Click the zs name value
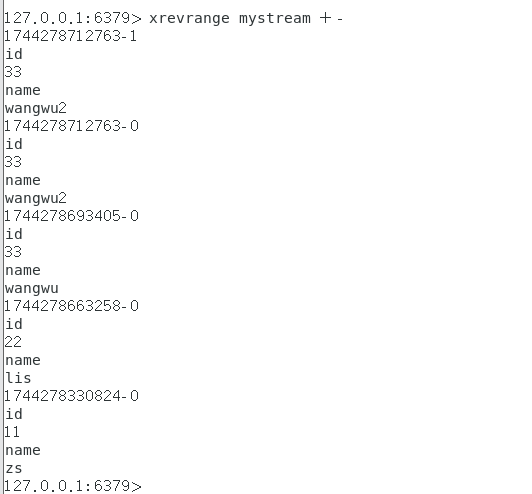Viewport: 532px width, 494px height. pos(14,469)
